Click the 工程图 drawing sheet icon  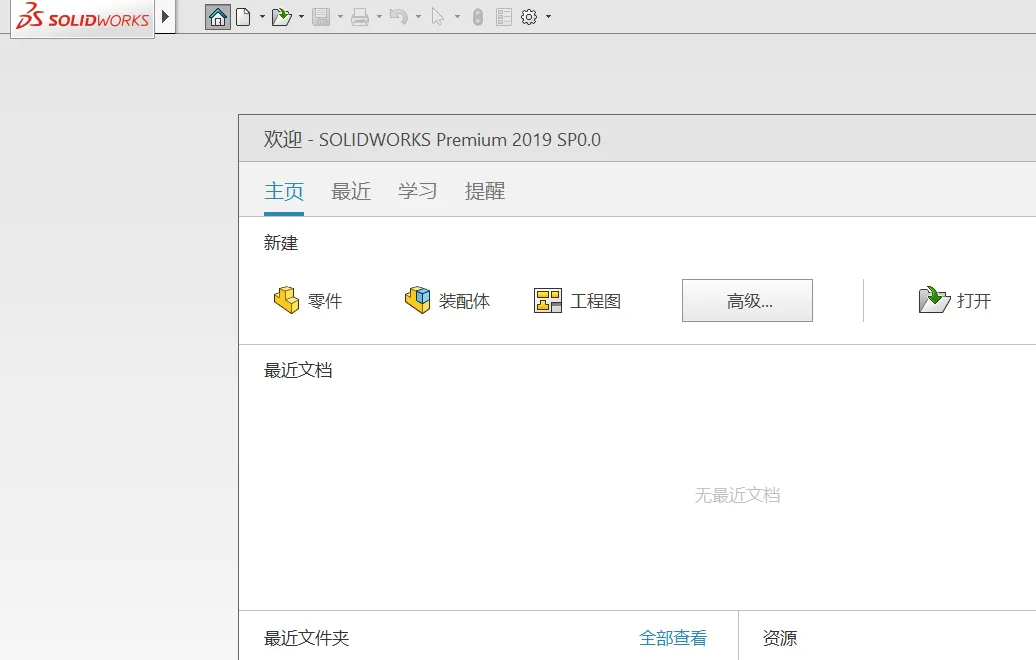pyautogui.click(x=548, y=301)
